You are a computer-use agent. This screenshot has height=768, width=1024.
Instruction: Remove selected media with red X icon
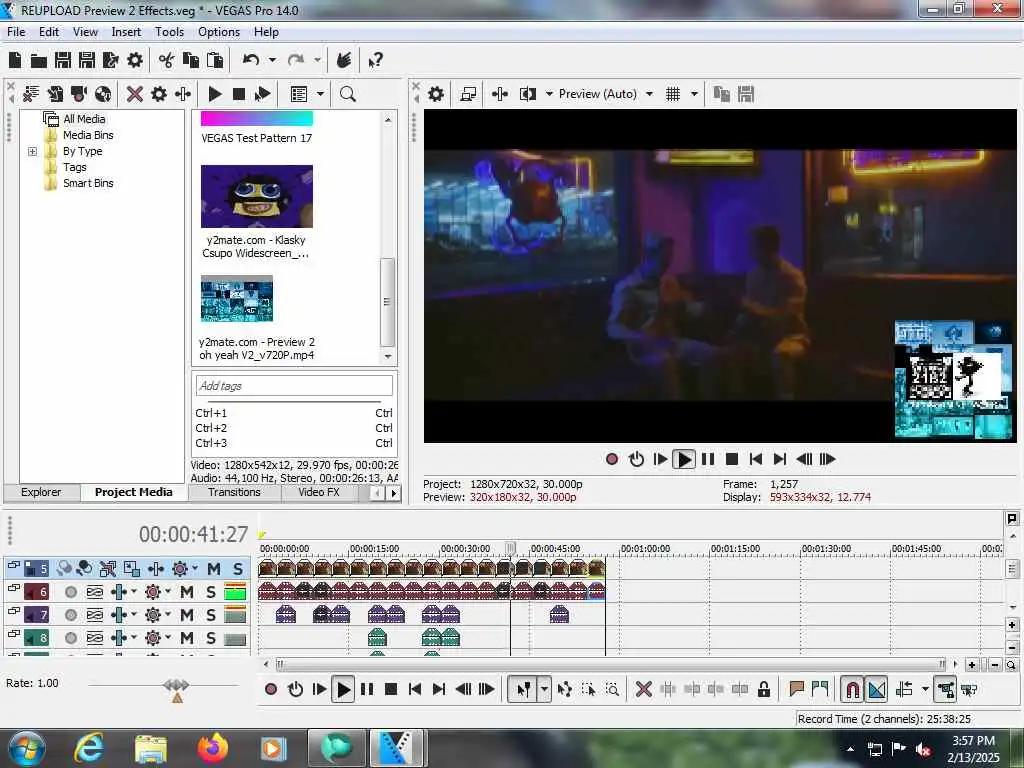click(x=135, y=94)
